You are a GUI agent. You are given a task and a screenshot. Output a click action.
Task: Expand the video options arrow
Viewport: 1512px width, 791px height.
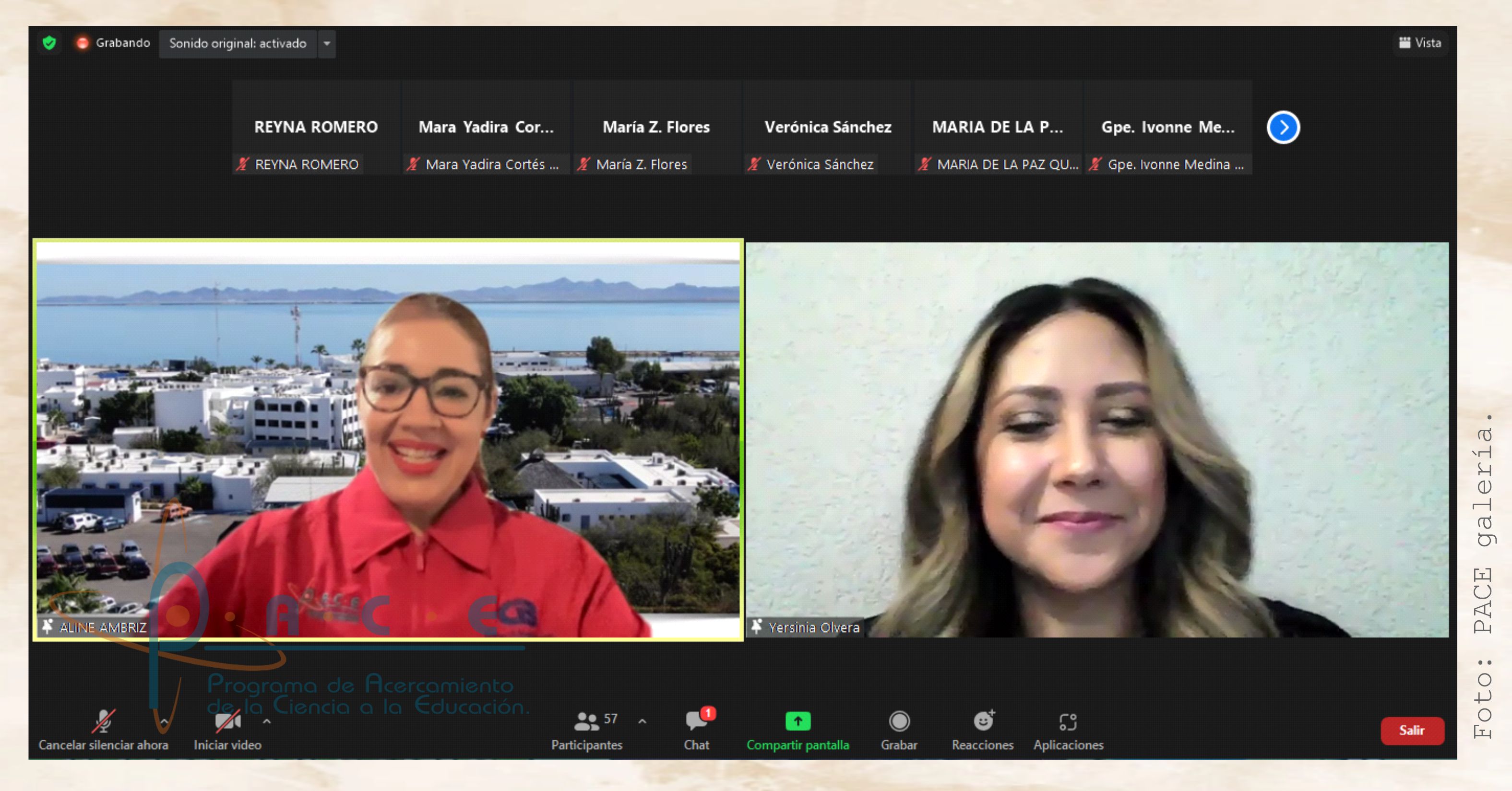point(267,721)
